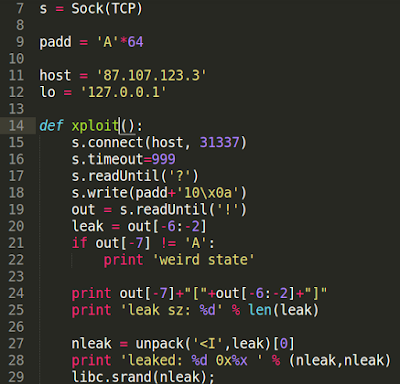This screenshot has height=384, width=400.
Task: Click line number 29 in gutter
Action: [x=16, y=377]
